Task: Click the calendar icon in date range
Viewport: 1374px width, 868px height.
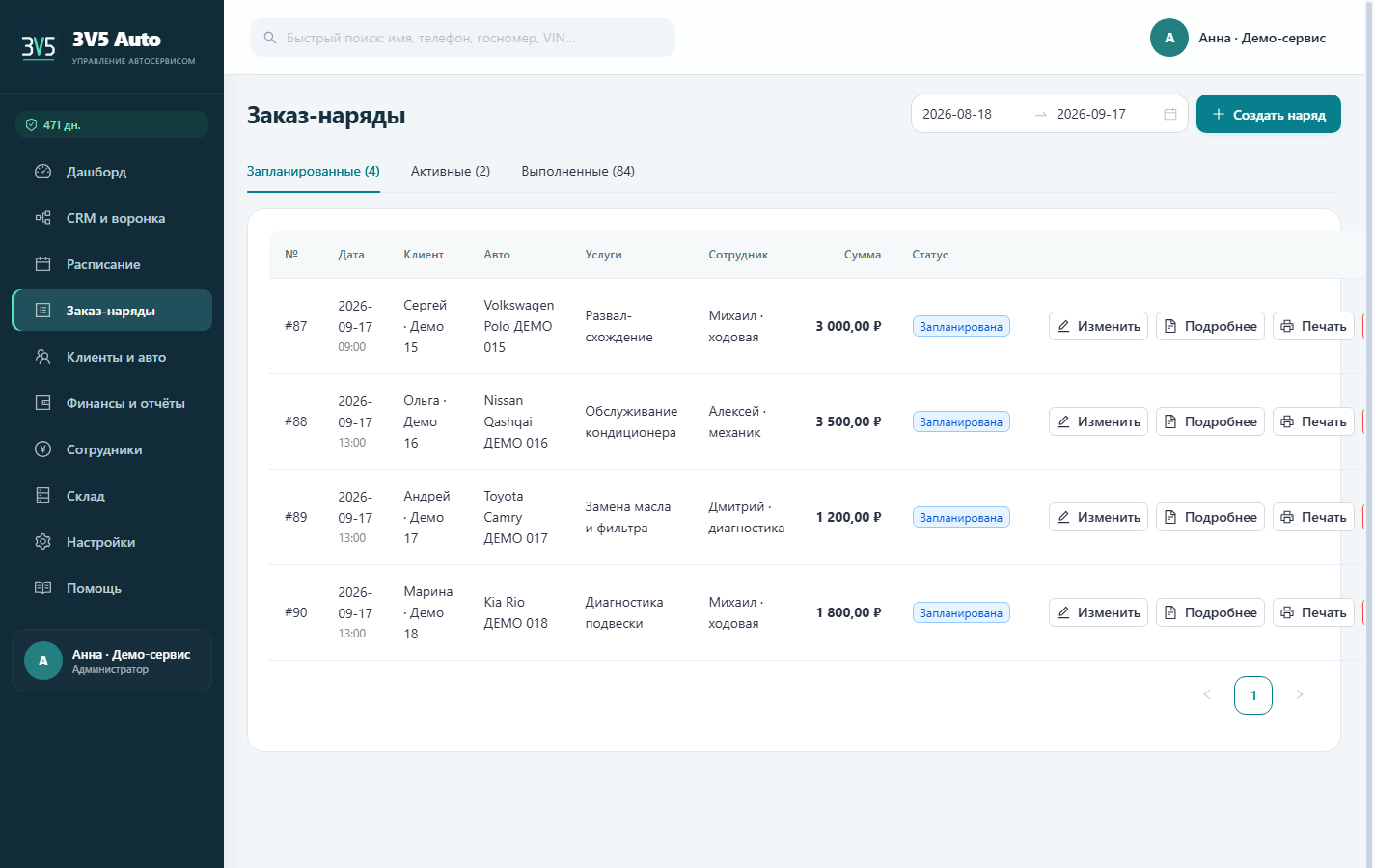Action: (x=1170, y=114)
